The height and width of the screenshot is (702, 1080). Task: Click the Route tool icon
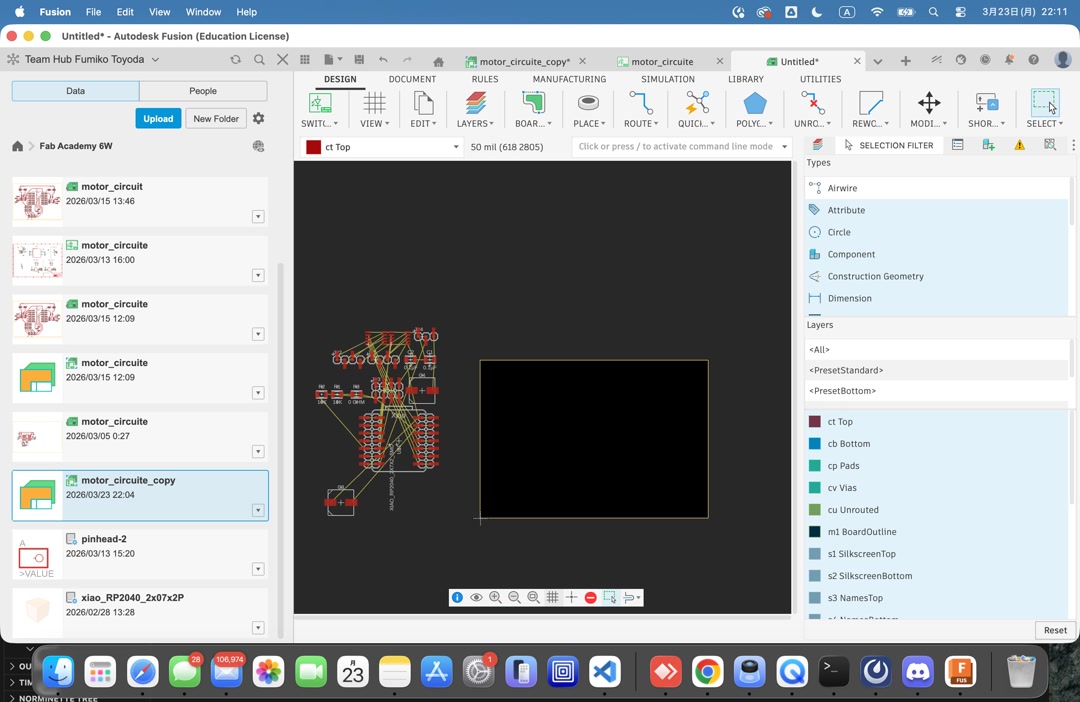(x=641, y=103)
